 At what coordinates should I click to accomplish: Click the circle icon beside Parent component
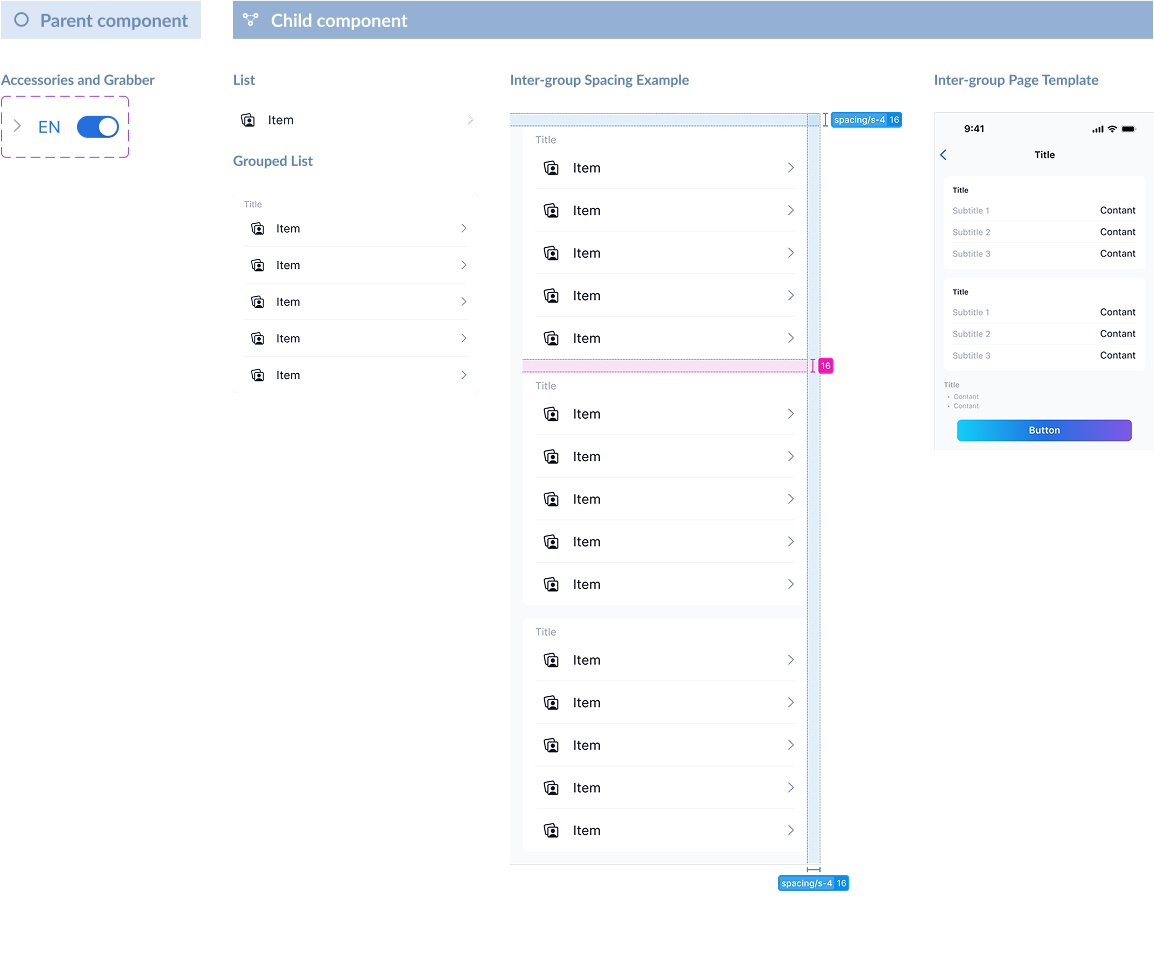pos(21,20)
